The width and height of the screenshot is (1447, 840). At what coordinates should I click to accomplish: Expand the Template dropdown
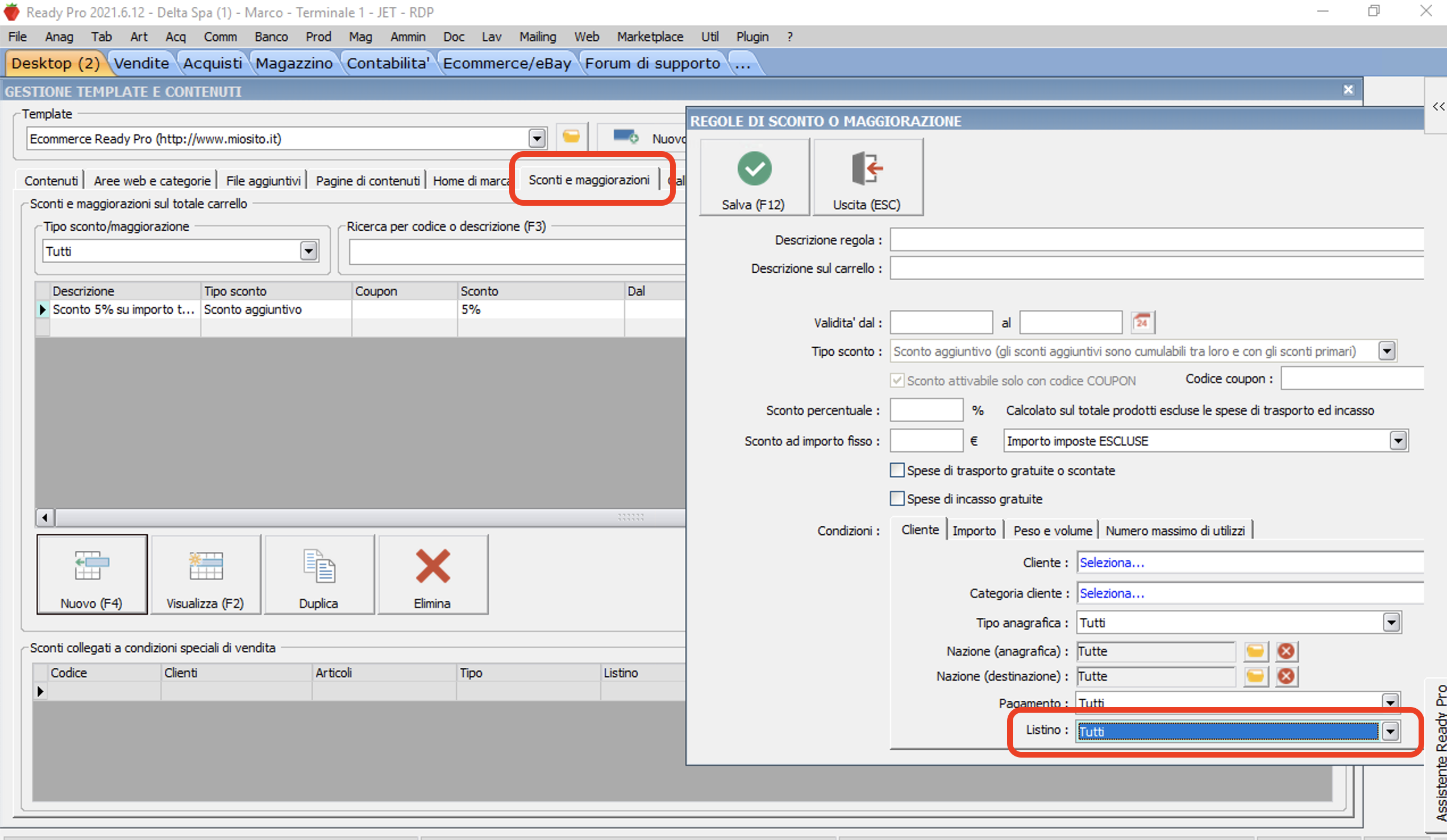click(x=537, y=138)
